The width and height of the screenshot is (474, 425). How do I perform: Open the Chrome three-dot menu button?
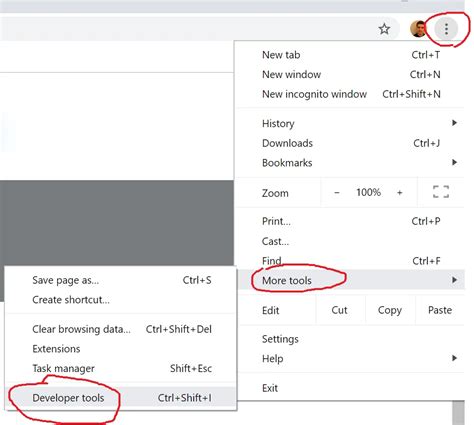(446, 29)
